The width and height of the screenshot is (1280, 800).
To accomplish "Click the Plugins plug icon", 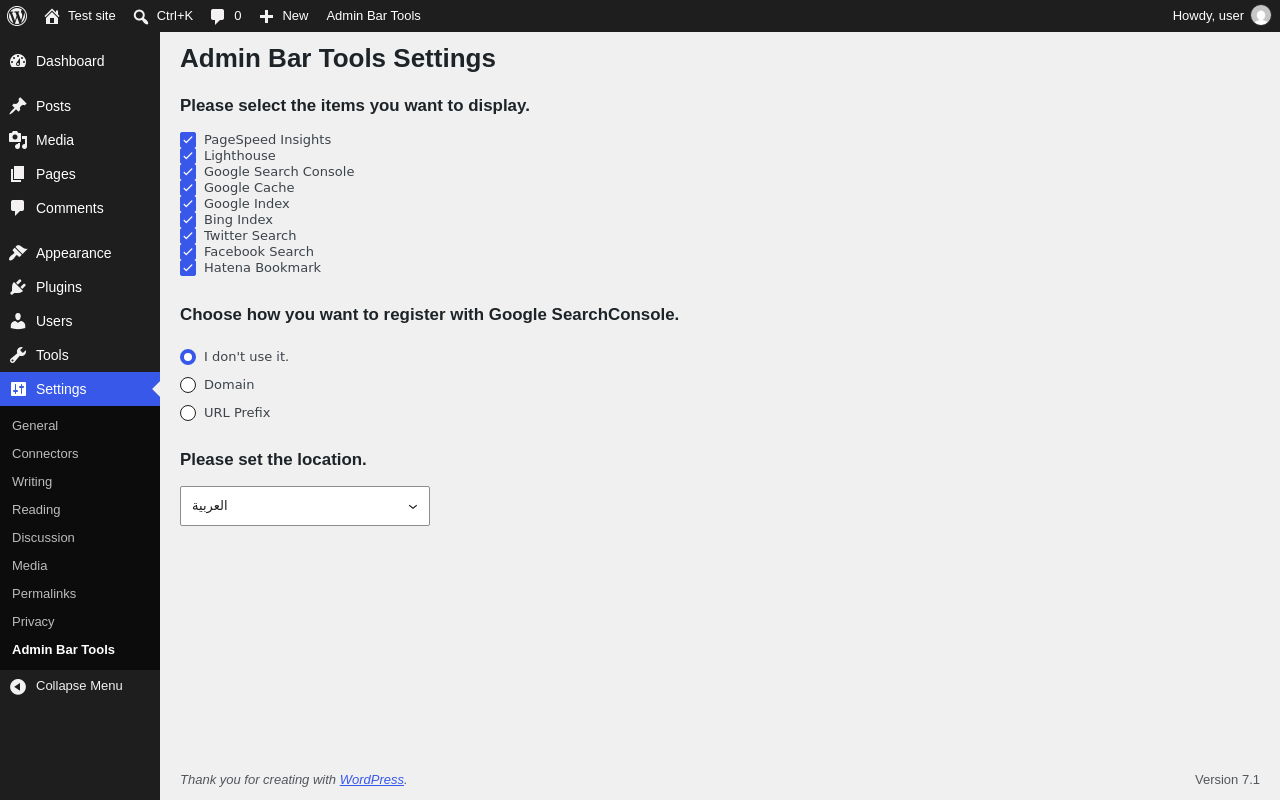I will [18, 287].
